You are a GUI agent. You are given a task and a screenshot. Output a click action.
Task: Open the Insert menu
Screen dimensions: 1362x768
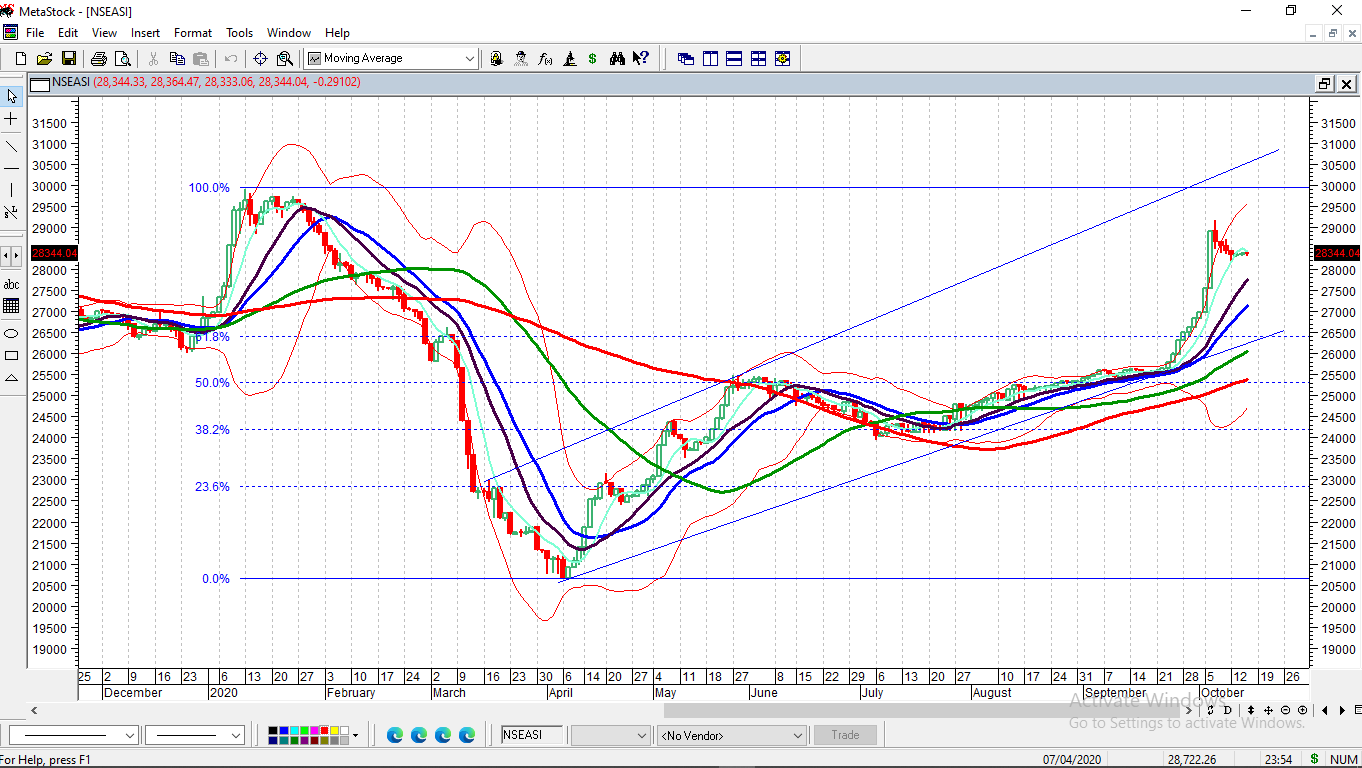tap(145, 33)
